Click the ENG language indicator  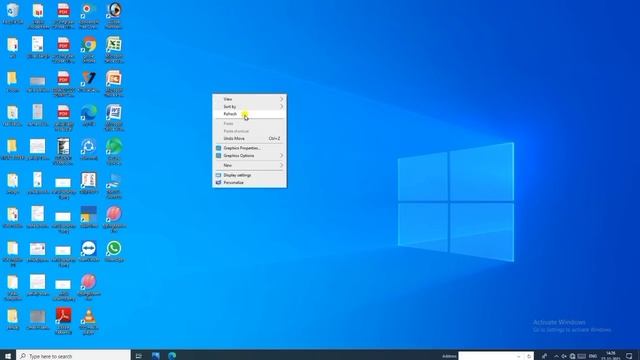point(593,356)
